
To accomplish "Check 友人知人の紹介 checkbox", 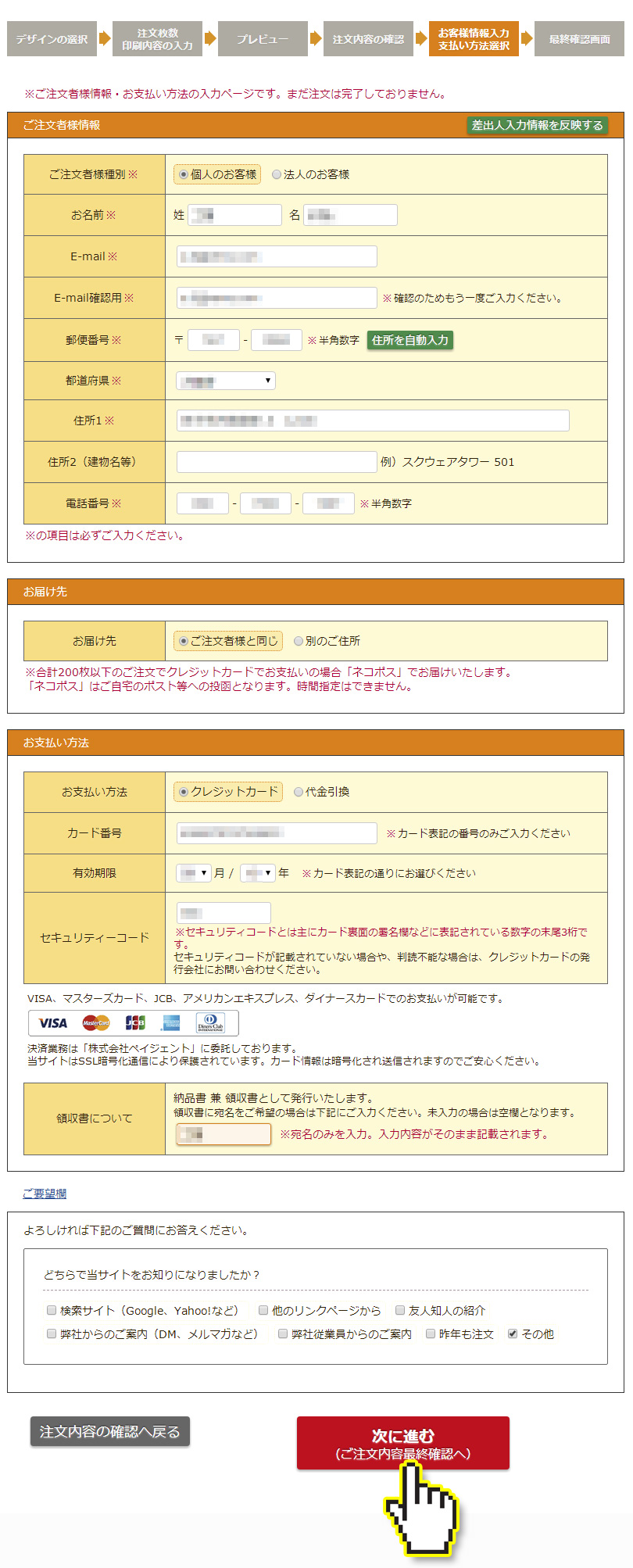I will pyautogui.click(x=400, y=1310).
